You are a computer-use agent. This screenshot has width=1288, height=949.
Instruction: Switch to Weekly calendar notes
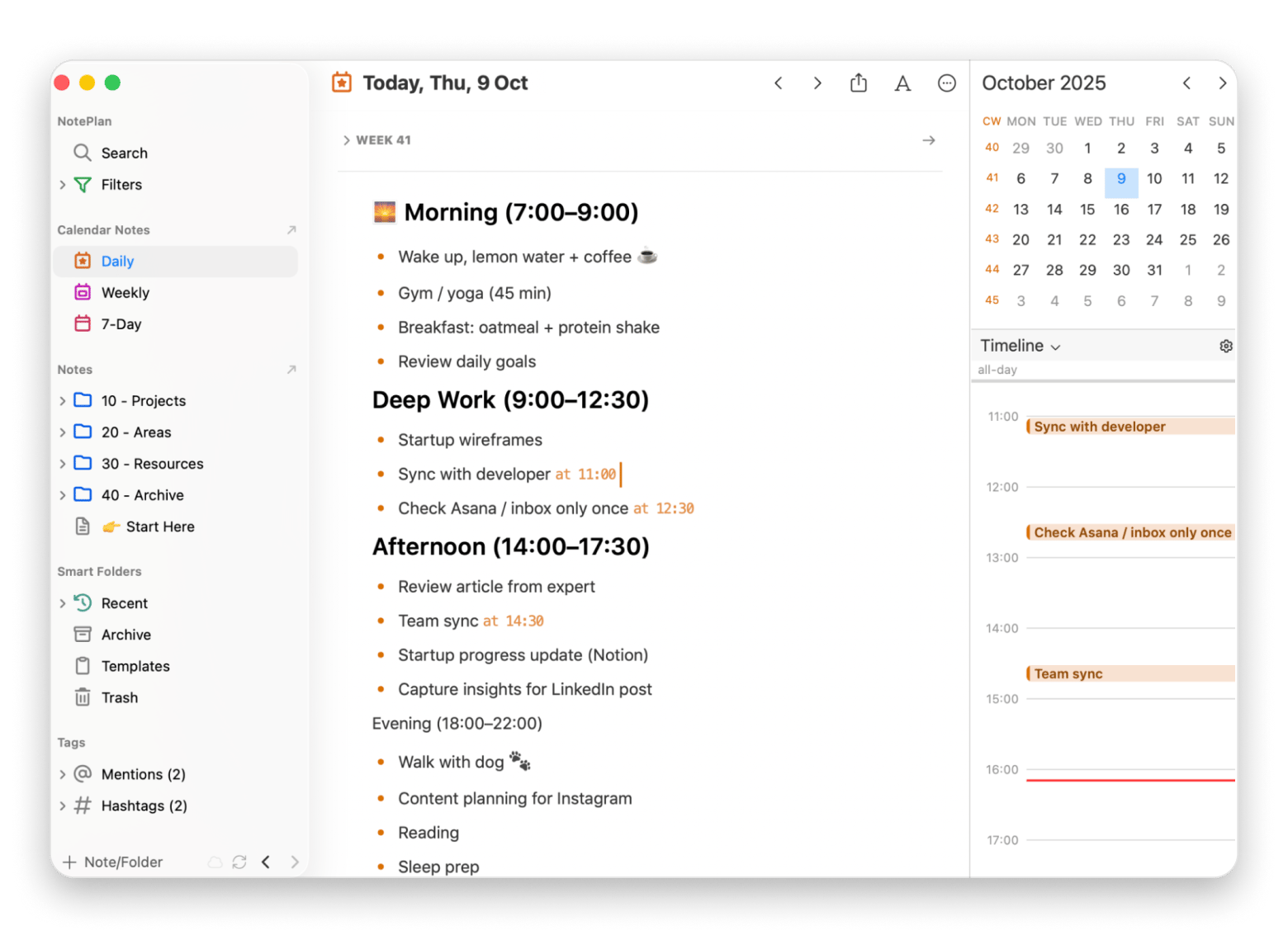[x=125, y=292]
